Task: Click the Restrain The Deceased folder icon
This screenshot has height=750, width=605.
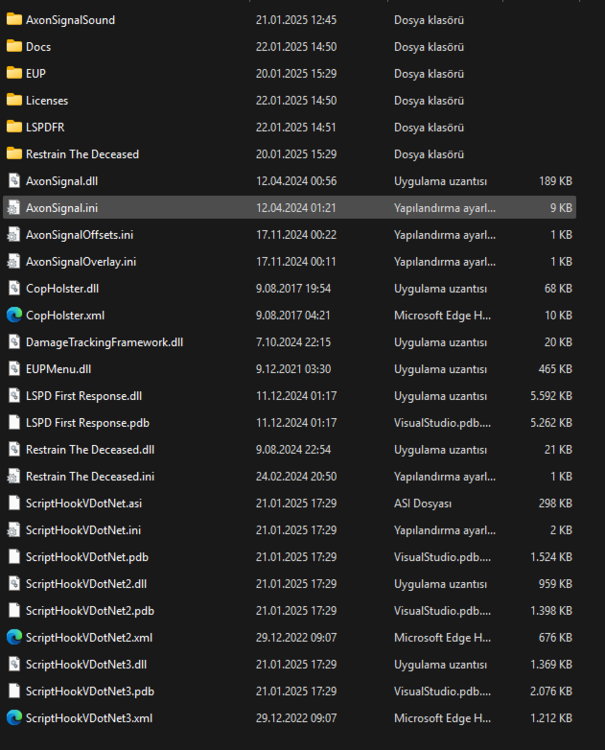Action: coord(14,154)
